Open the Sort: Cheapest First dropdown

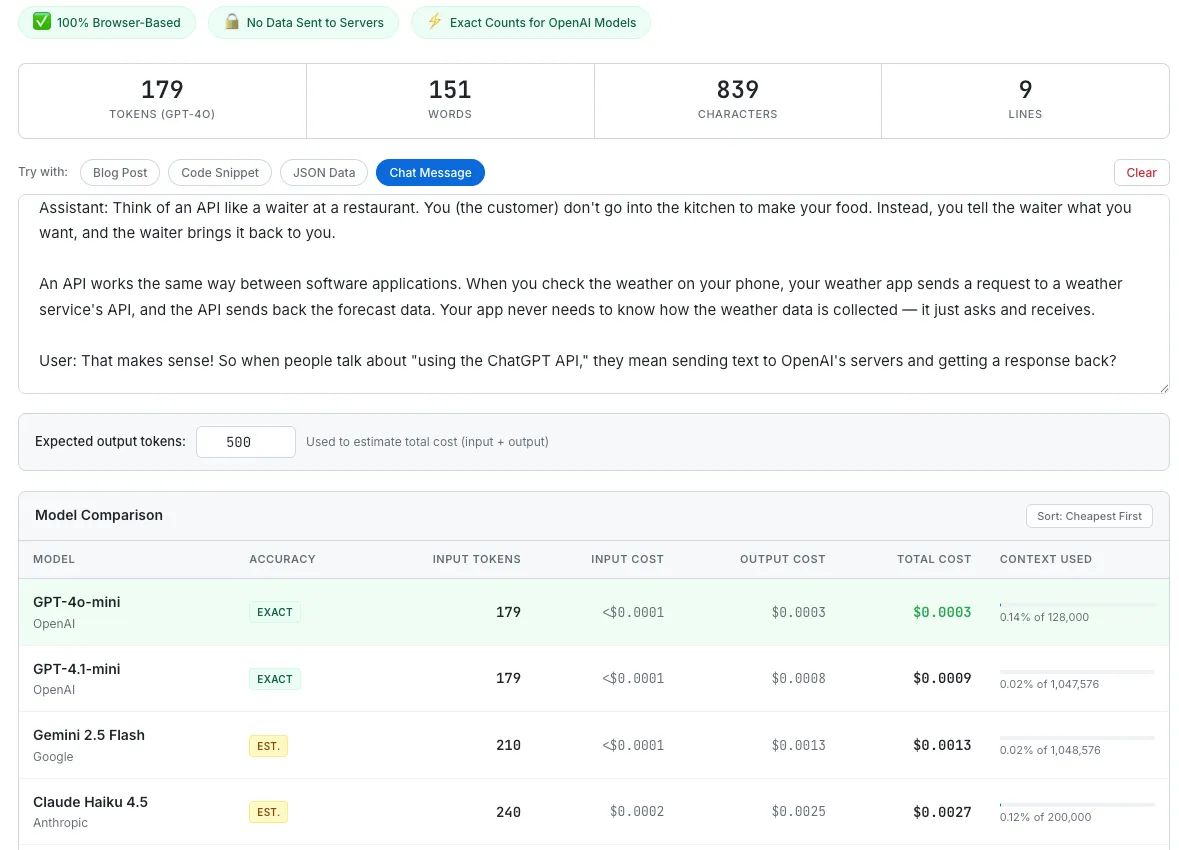point(1089,516)
